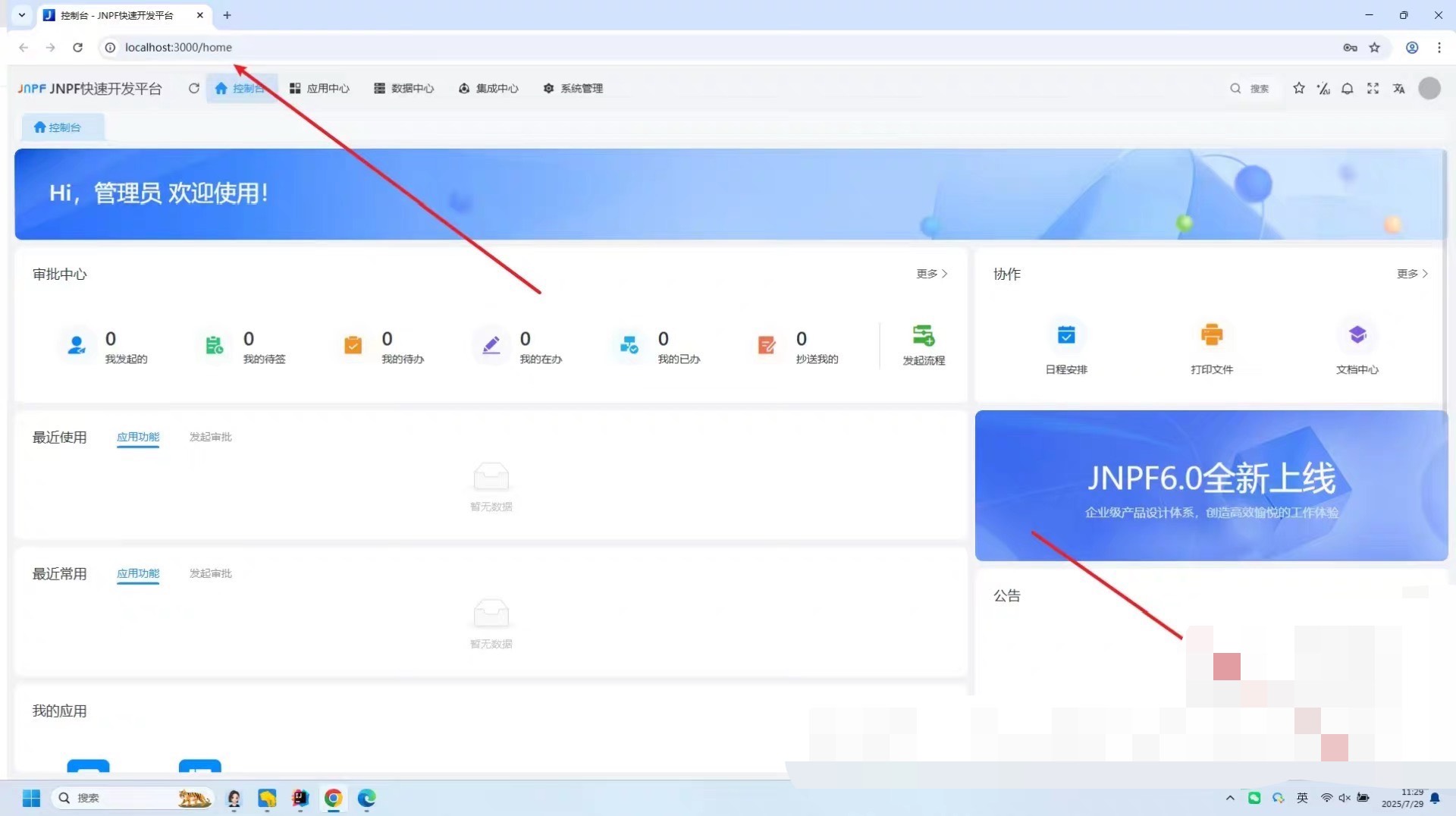
Task: Open Microsoft Edge from the taskbar
Action: click(367, 798)
